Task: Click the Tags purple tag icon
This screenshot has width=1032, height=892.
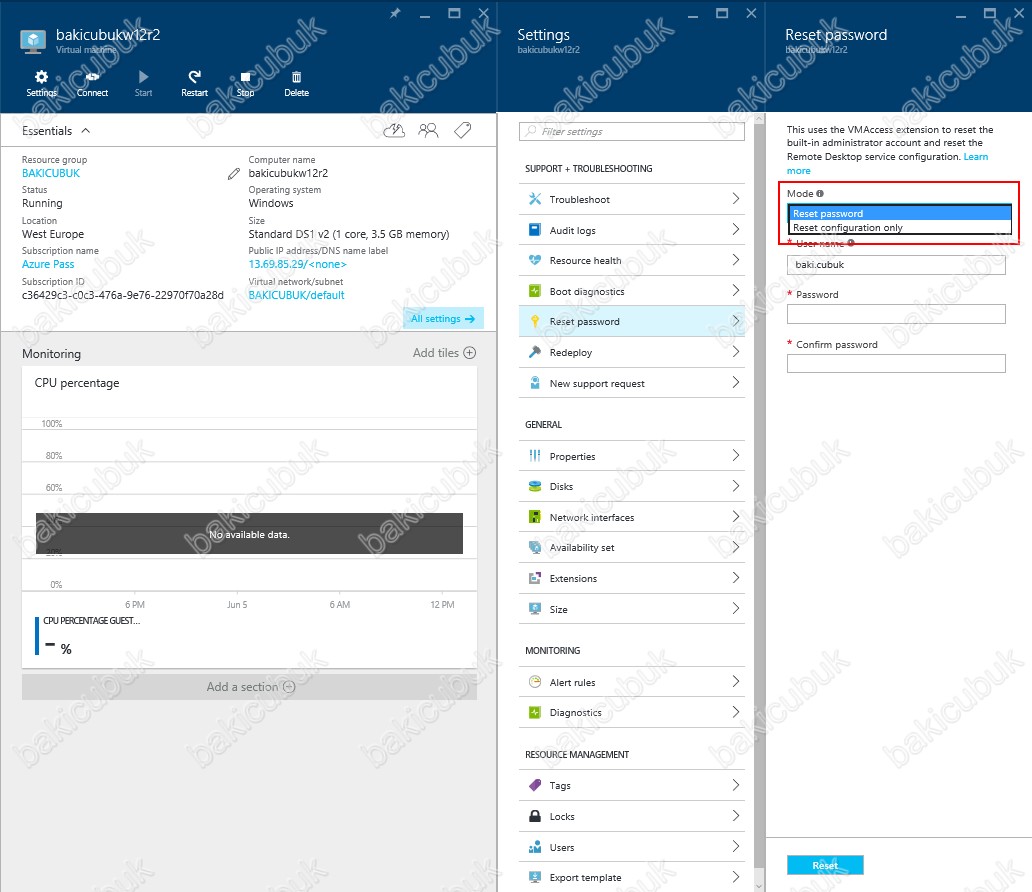Action: (535, 785)
